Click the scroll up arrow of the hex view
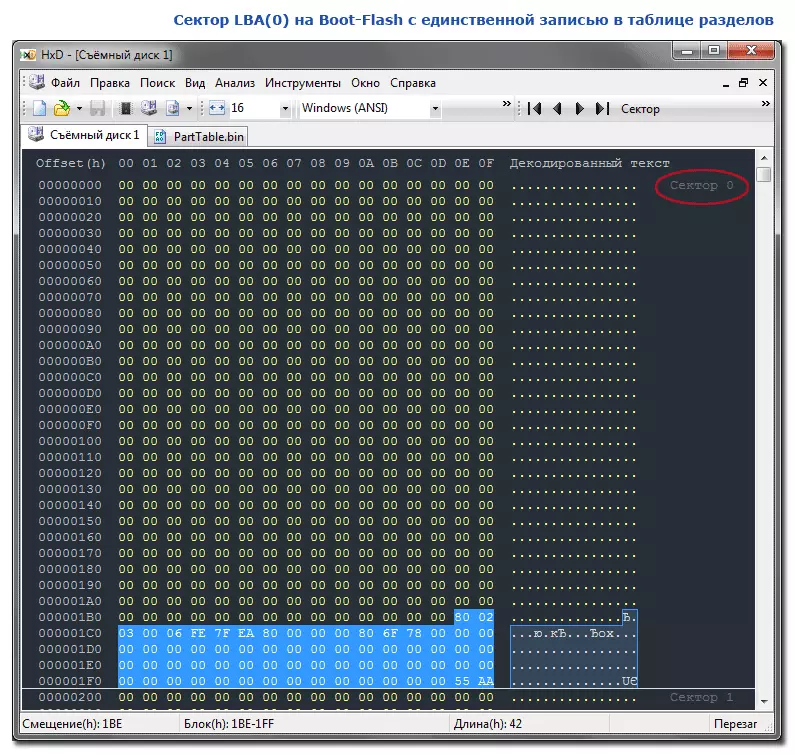 pyautogui.click(x=764, y=158)
